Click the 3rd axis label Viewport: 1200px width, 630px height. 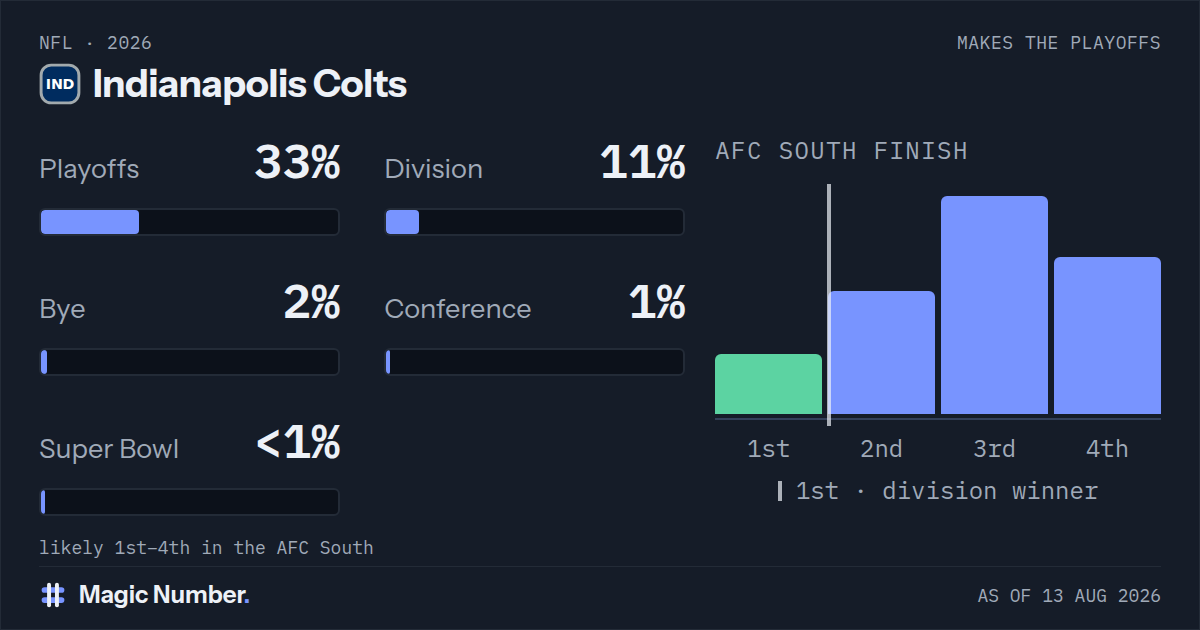click(x=994, y=449)
